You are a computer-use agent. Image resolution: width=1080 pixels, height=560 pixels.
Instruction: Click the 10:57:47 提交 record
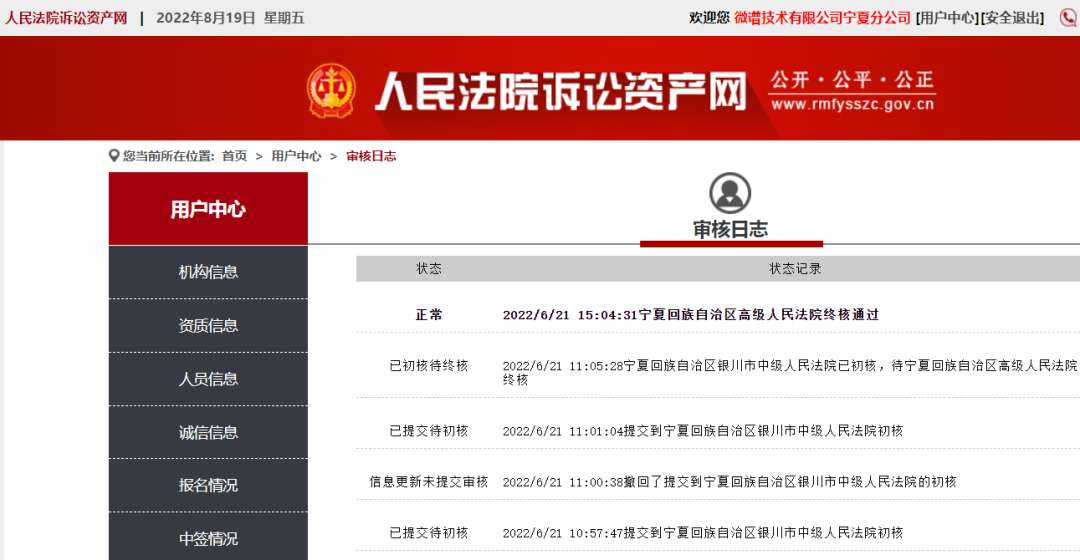pyautogui.click(x=703, y=532)
